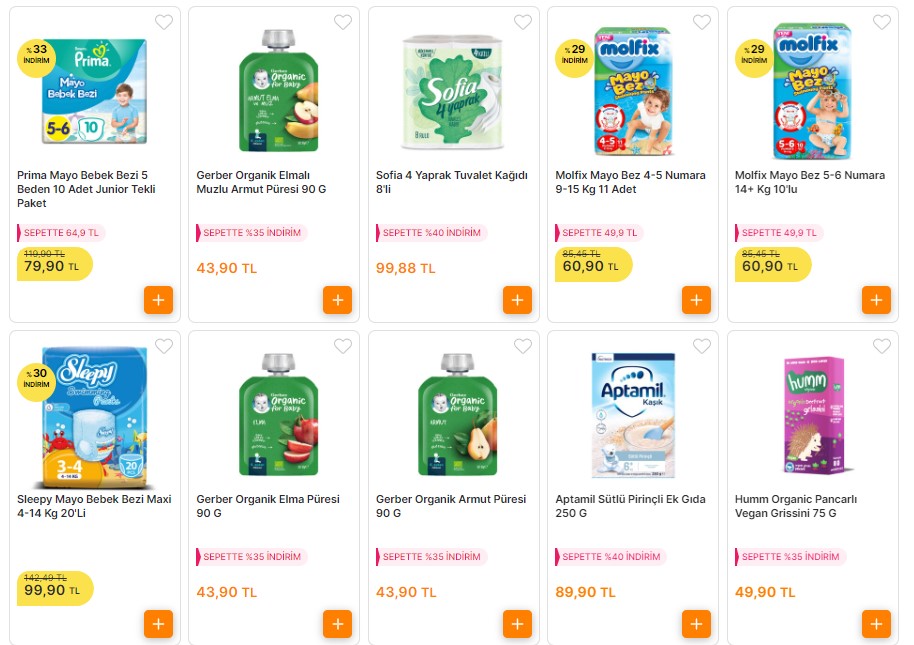Add Molfix Mayo Bez 4-5 Numara to cart
Image resolution: width=914 pixels, height=645 pixels.
tap(696, 300)
